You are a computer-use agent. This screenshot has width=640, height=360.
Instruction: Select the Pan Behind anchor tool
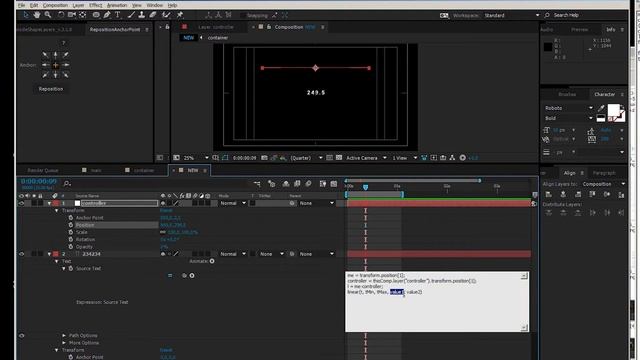83,15
